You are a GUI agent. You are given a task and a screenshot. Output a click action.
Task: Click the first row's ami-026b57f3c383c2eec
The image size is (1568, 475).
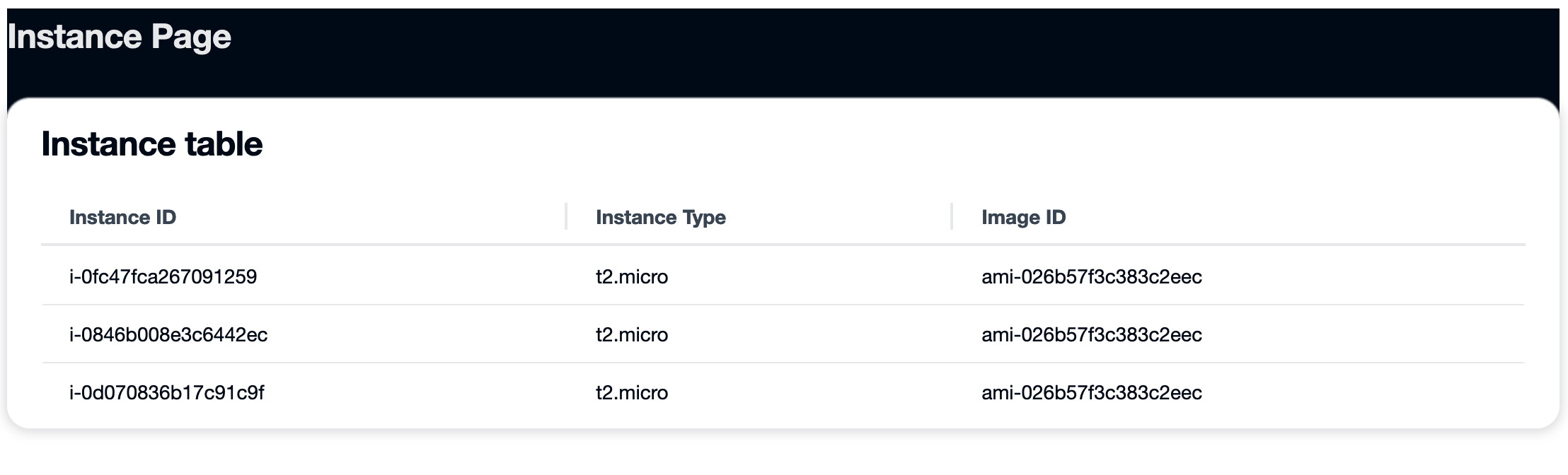tap(1091, 276)
